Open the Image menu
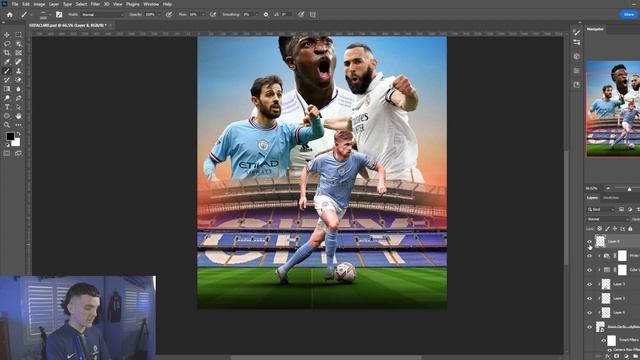The height and width of the screenshot is (360, 640). (39, 4)
